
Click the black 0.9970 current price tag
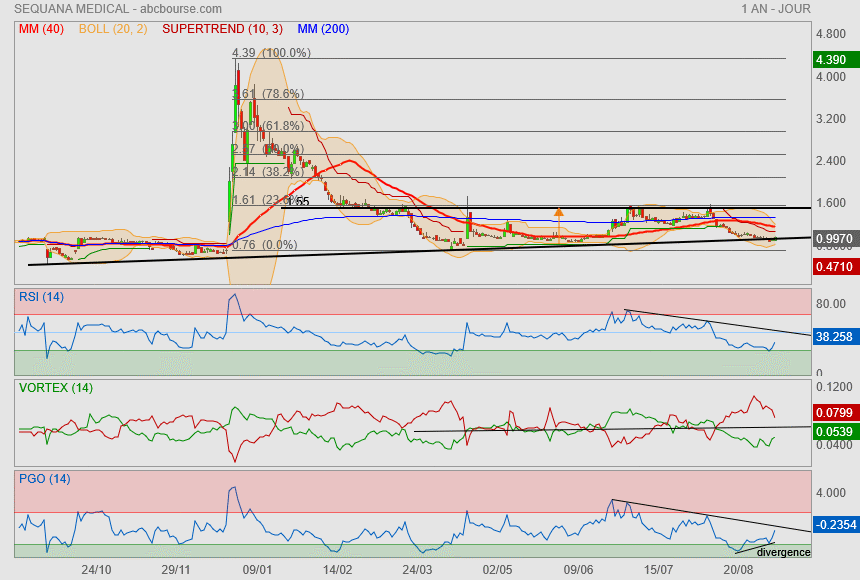click(x=833, y=239)
